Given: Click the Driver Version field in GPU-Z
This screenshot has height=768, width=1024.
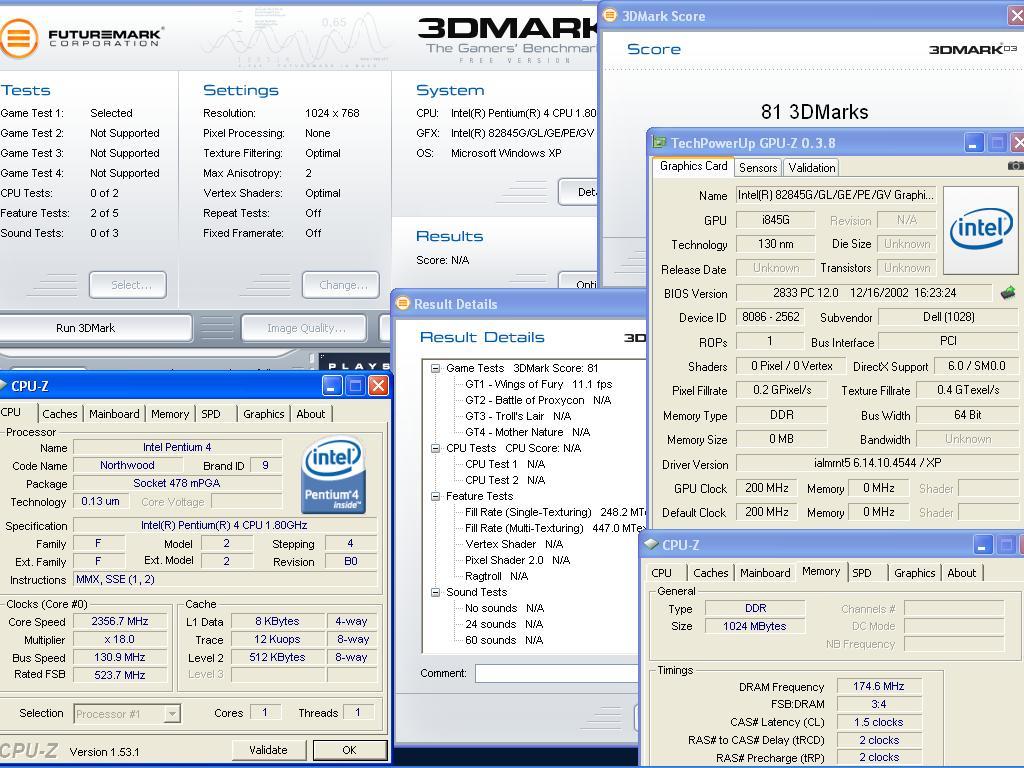Looking at the screenshot, I should pyautogui.click(x=877, y=463).
